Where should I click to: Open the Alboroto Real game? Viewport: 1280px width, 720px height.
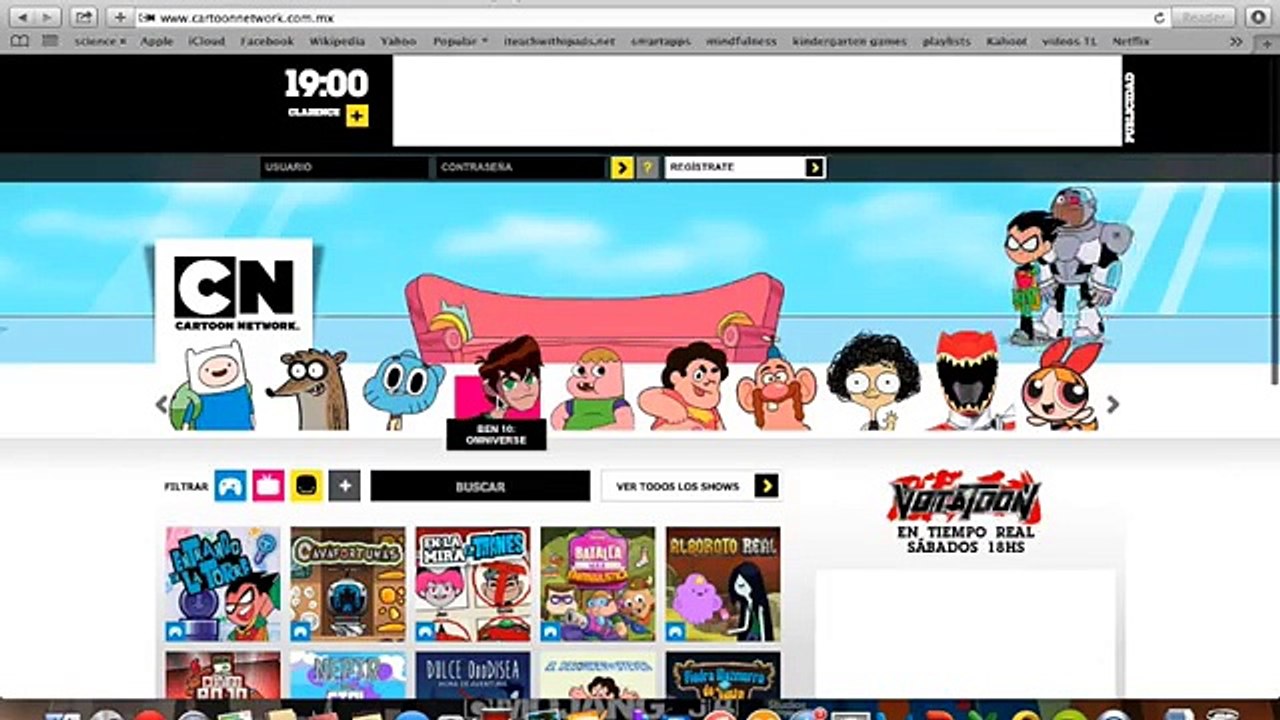(723, 584)
